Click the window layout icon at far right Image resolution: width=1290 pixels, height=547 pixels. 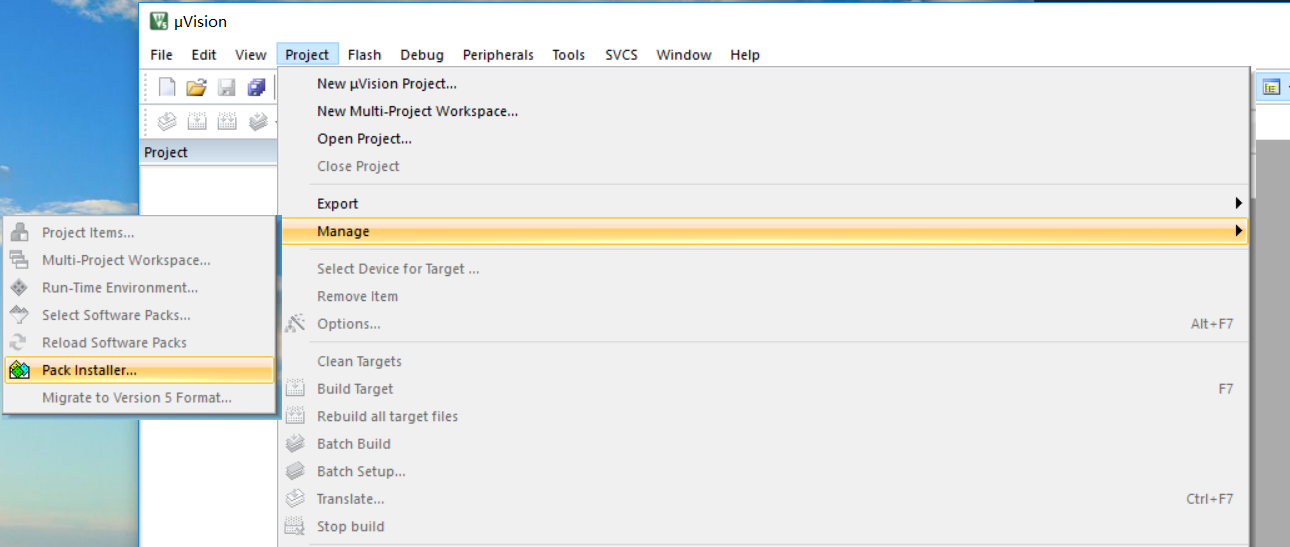tap(1271, 87)
